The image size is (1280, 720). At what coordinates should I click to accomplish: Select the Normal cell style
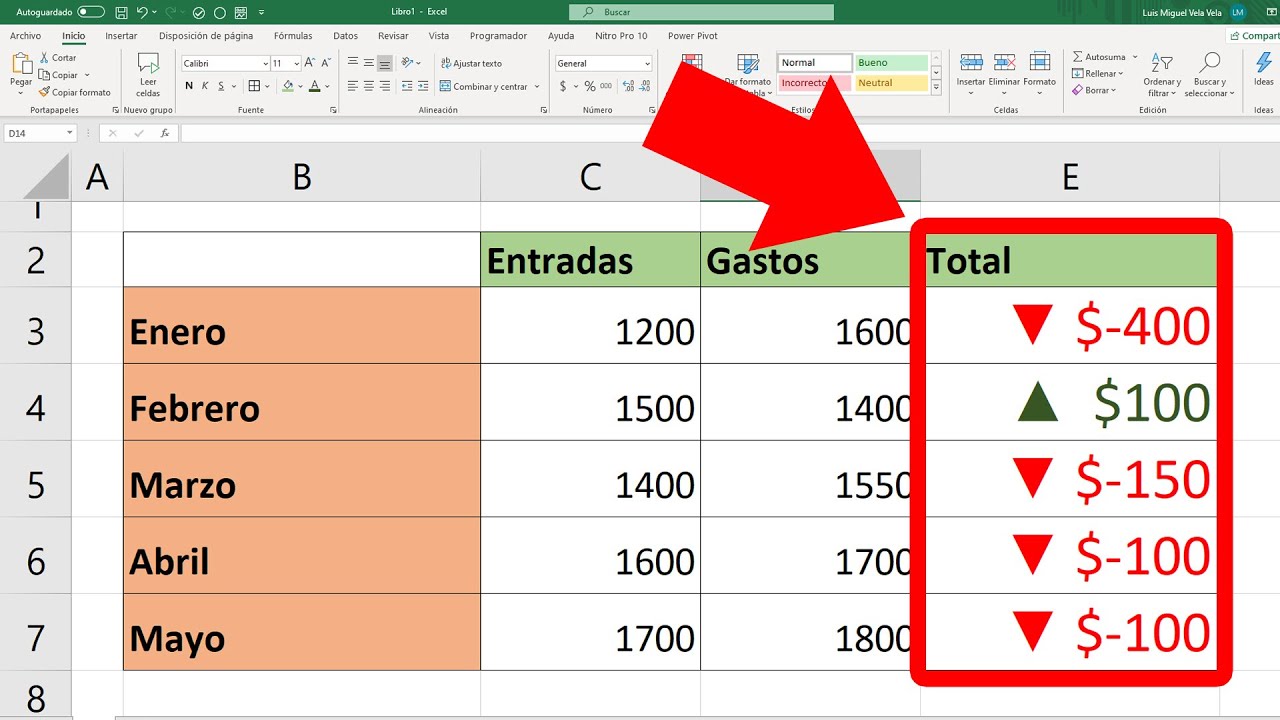pyautogui.click(x=815, y=63)
